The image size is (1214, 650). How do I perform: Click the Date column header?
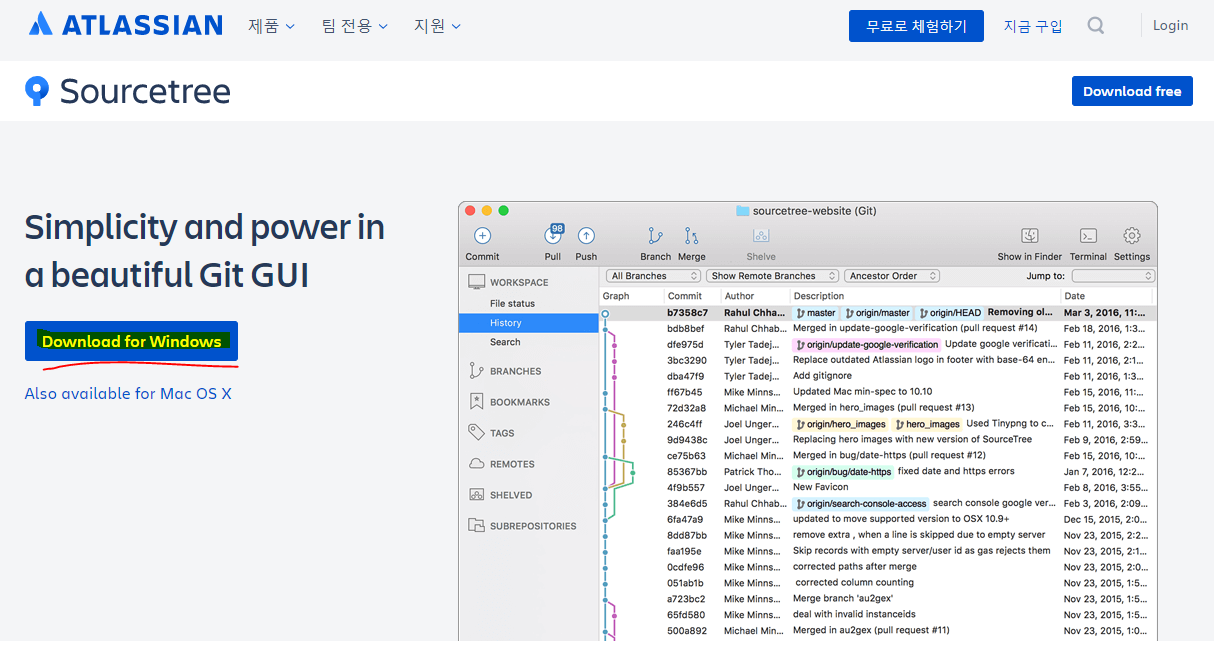(x=1075, y=296)
